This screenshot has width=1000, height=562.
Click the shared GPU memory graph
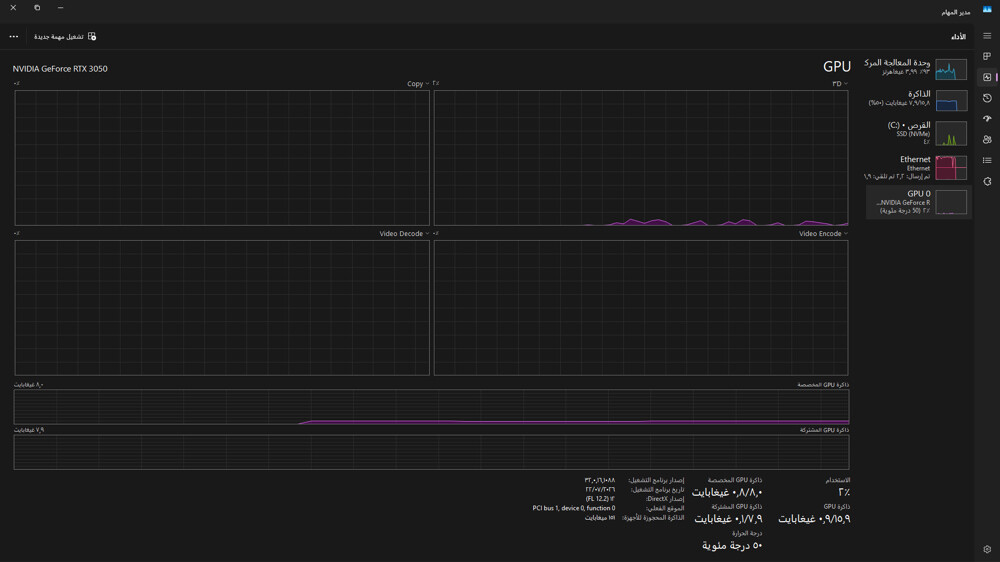pos(431,452)
